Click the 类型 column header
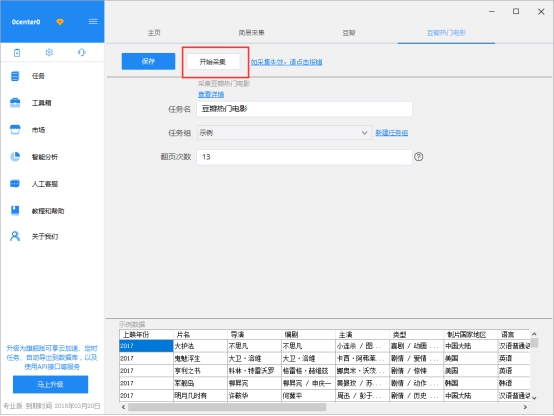Image resolution: width=554 pixels, height=416 pixels. tap(417, 334)
